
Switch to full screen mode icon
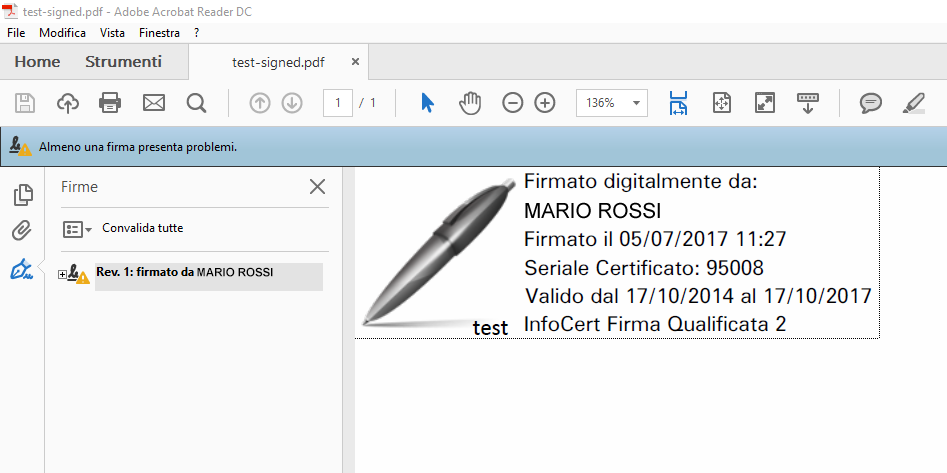pos(765,103)
